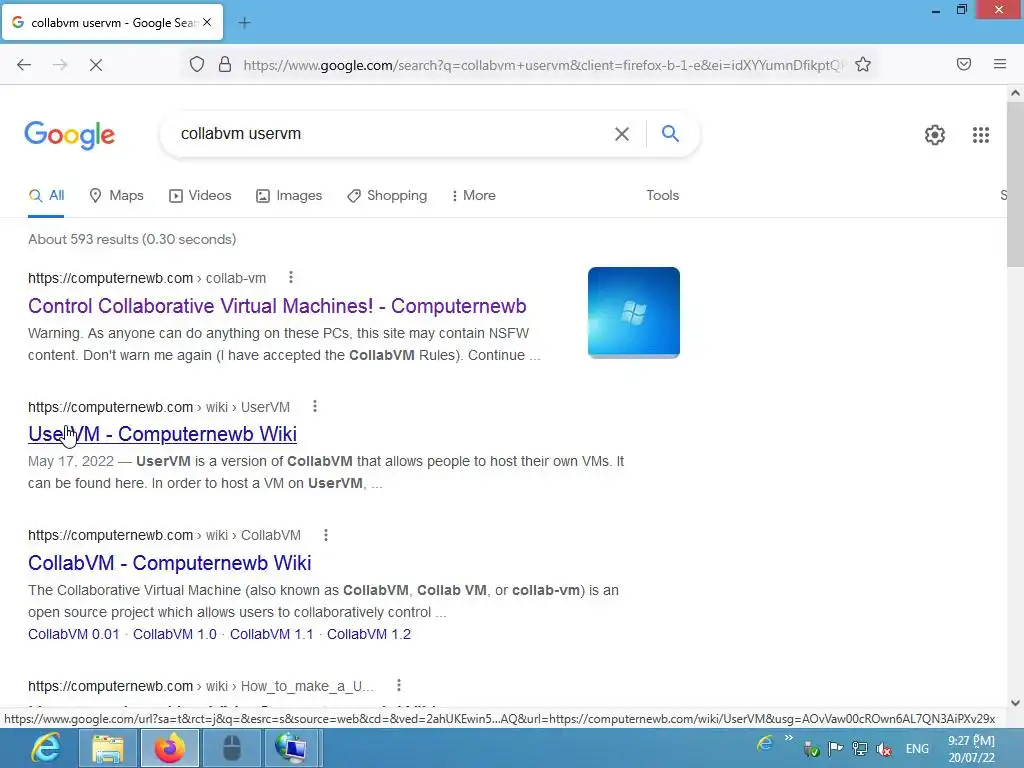Open a new browser tab
1024x768 pixels.
[244, 23]
